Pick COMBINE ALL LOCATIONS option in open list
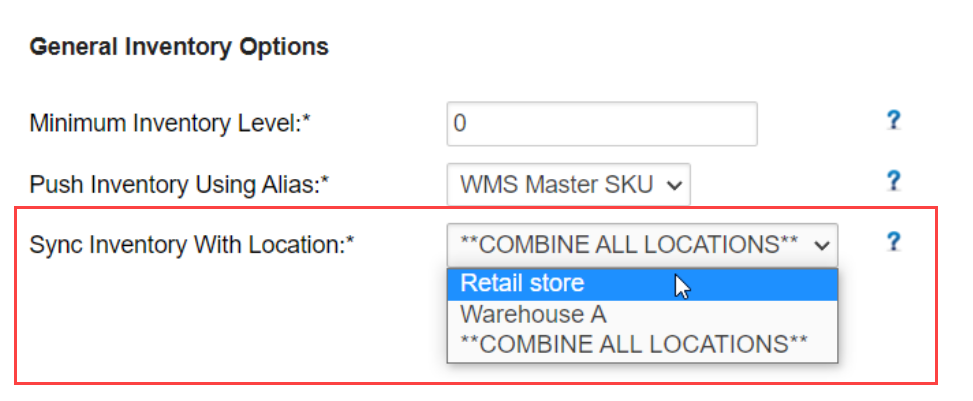Viewport: 973px width, 401px height. pos(642,344)
